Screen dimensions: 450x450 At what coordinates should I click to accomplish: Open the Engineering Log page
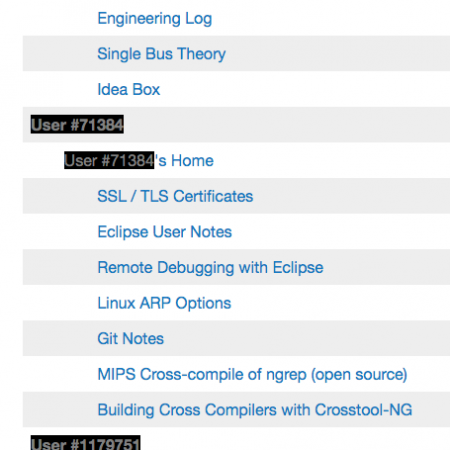pyautogui.click(x=155, y=19)
